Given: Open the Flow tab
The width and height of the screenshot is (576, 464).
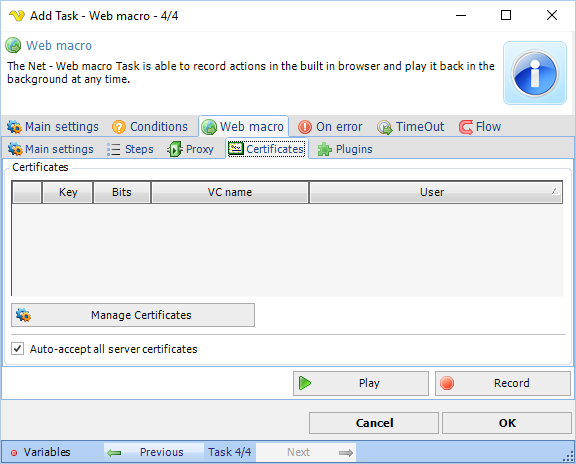Looking at the screenshot, I should pos(480,127).
